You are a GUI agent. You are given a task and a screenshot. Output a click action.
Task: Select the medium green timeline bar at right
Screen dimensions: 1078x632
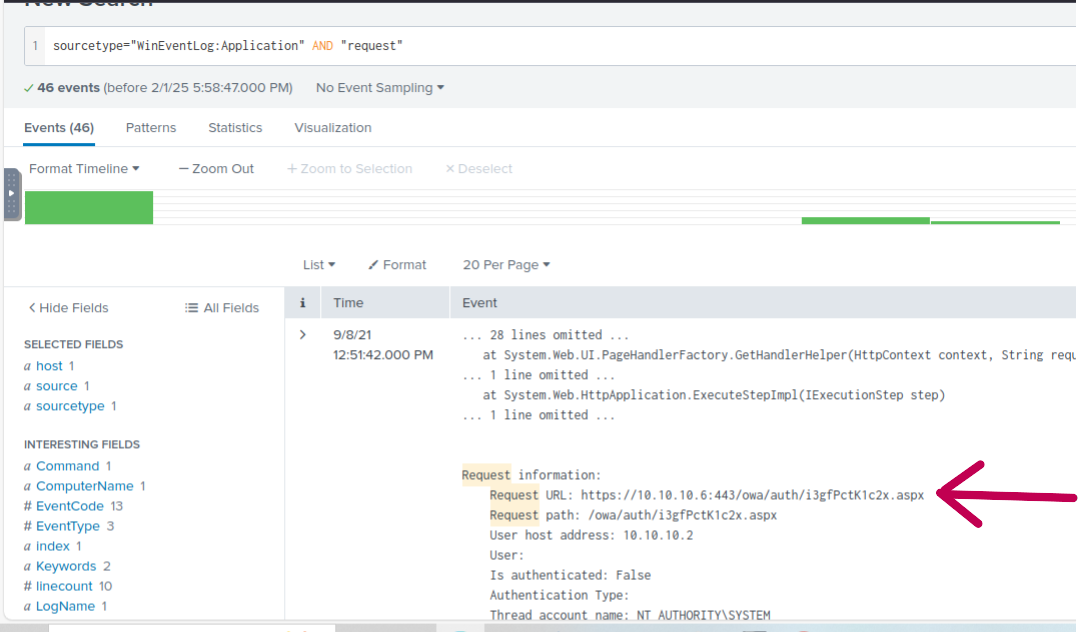866,221
